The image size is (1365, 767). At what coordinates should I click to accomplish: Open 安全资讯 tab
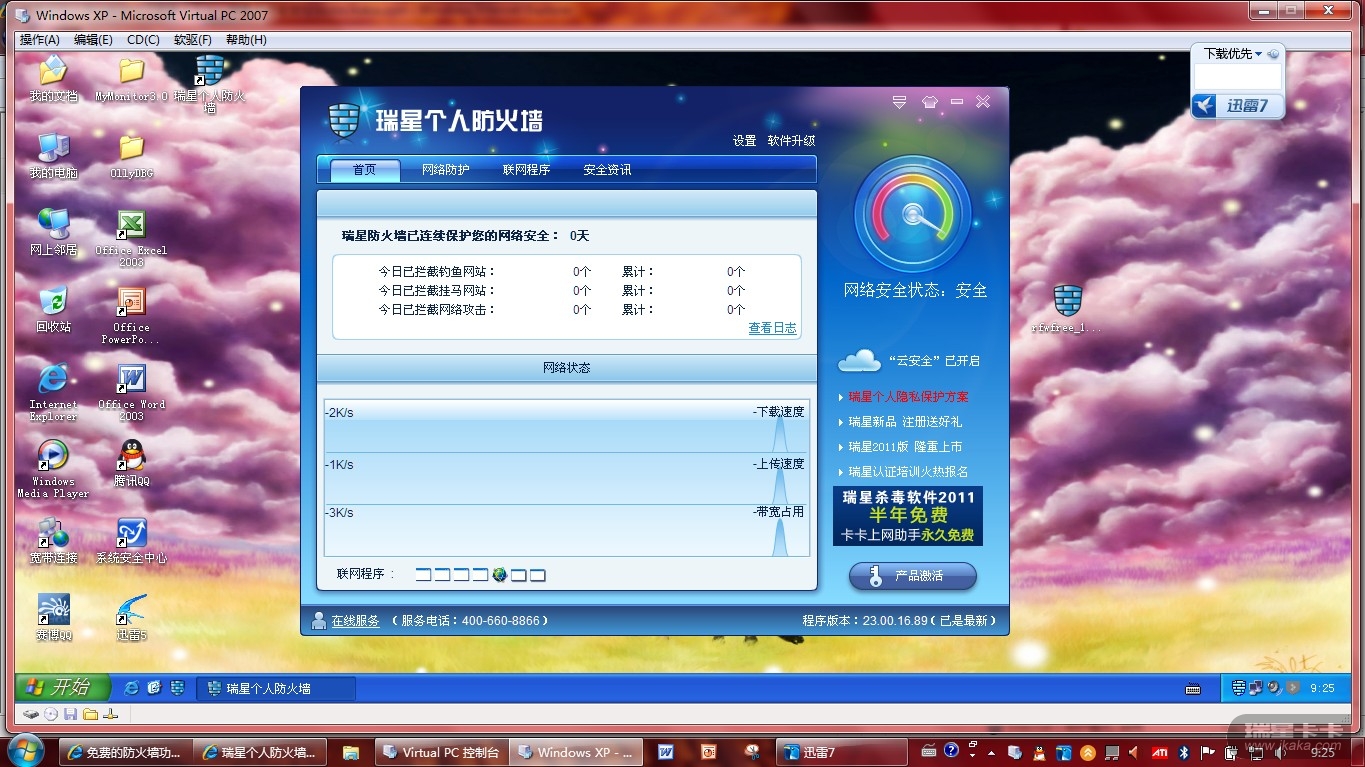point(607,170)
